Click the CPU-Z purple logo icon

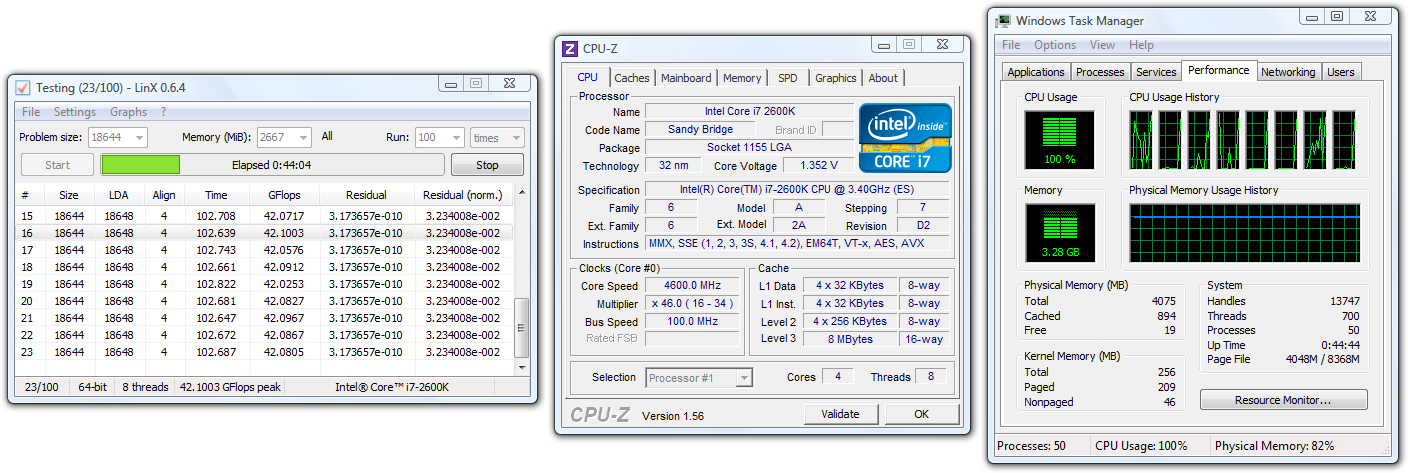click(x=570, y=48)
